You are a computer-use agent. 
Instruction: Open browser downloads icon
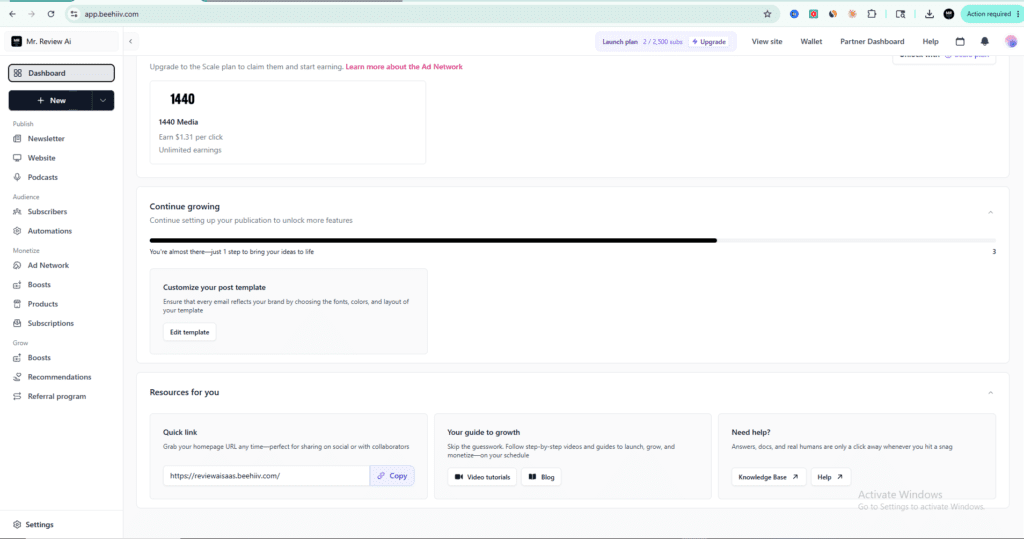tap(929, 14)
